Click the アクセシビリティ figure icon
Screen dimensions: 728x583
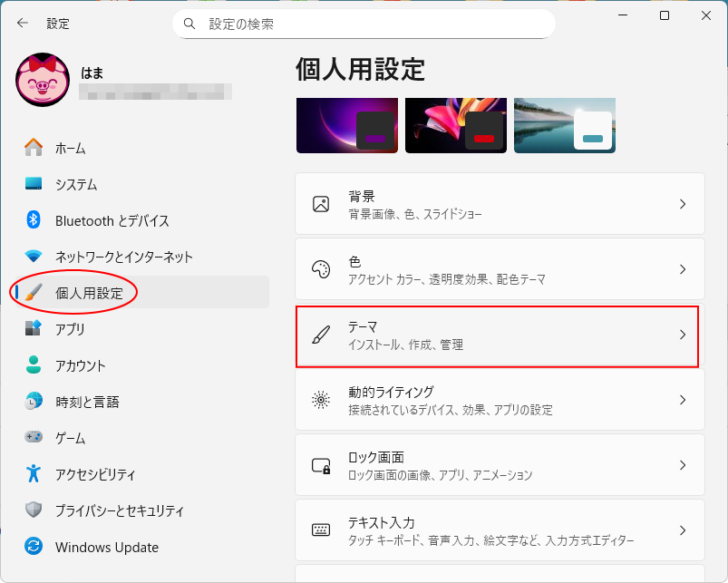click(x=33, y=473)
